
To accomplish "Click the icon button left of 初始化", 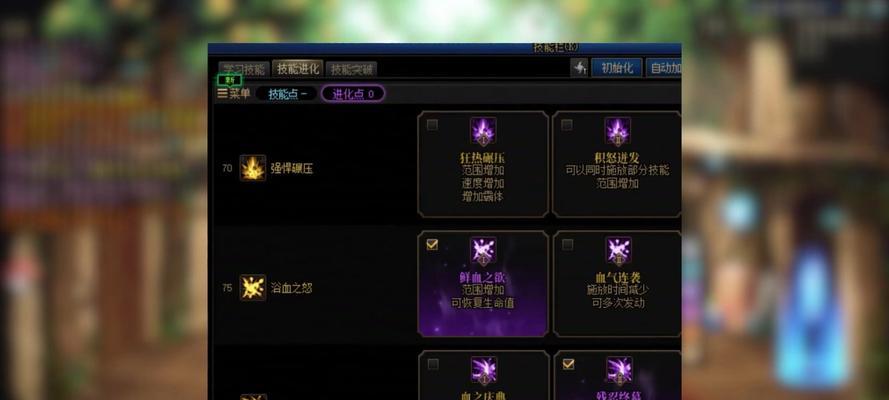I will pos(579,68).
